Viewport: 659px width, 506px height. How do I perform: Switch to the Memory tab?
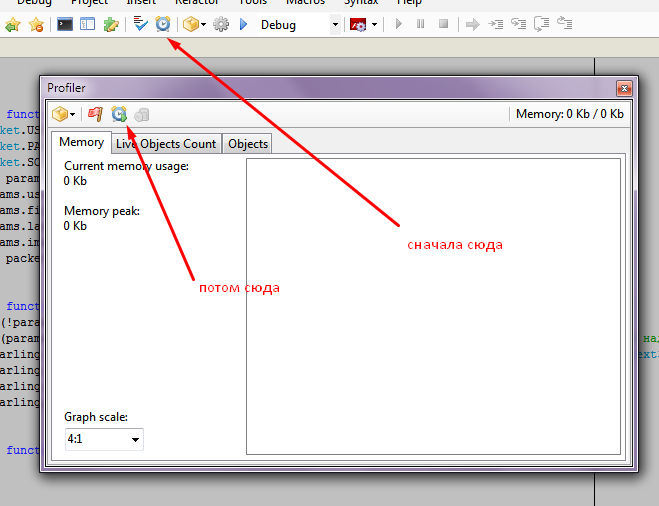click(x=82, y=142)
